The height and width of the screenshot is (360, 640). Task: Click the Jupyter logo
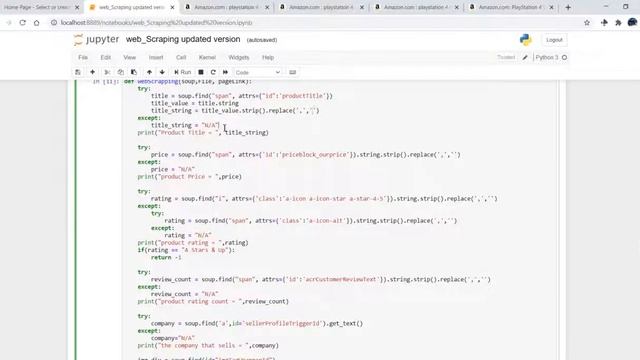[96, 40]
